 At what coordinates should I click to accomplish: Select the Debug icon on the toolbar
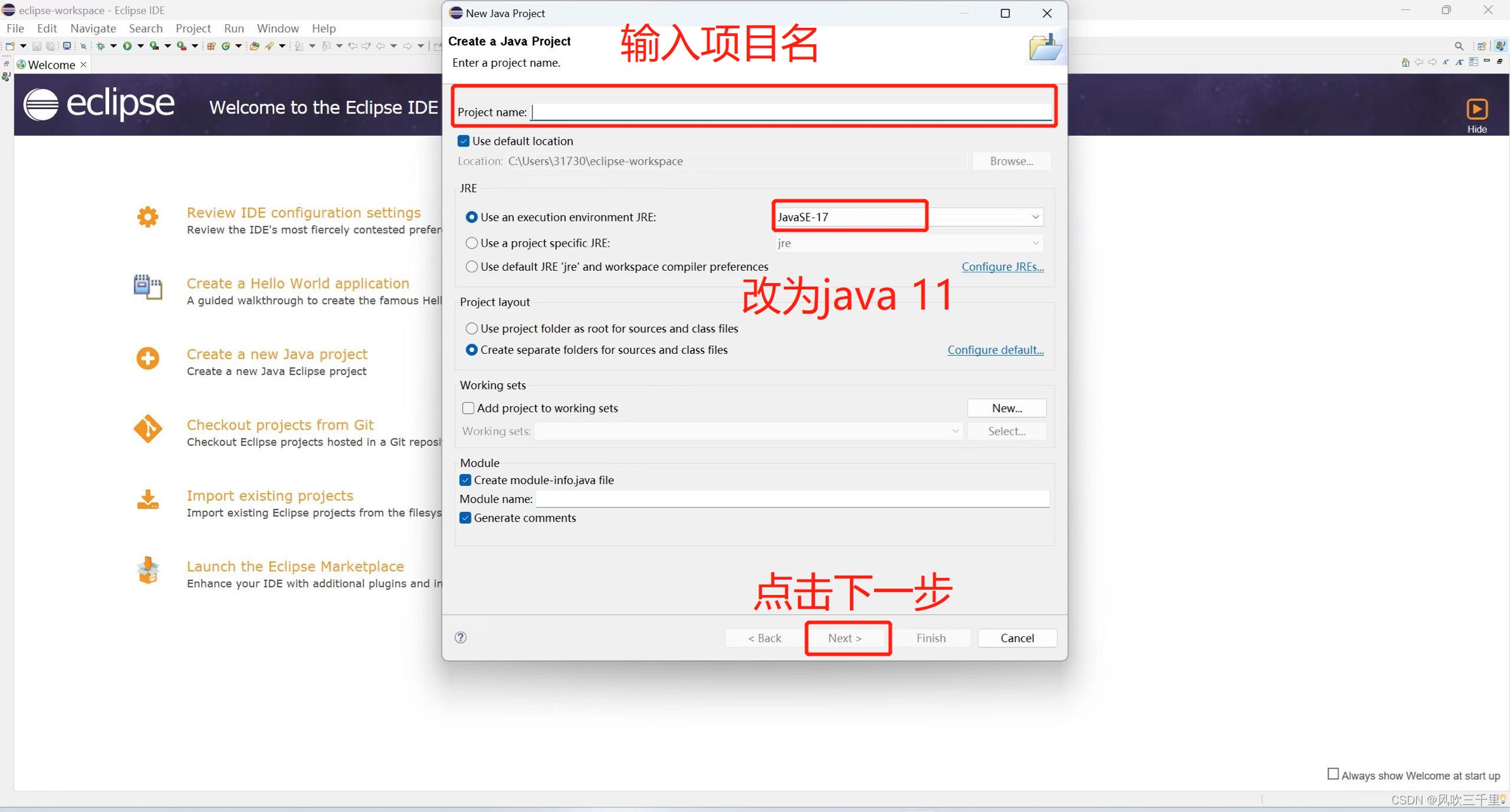point(101,46)
